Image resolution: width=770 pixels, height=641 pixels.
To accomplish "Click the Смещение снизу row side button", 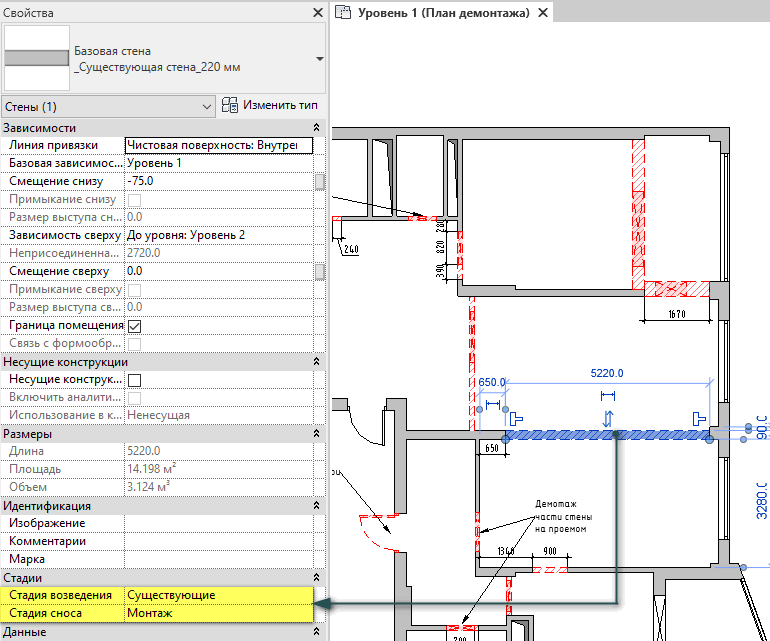I will coord(320,182).
